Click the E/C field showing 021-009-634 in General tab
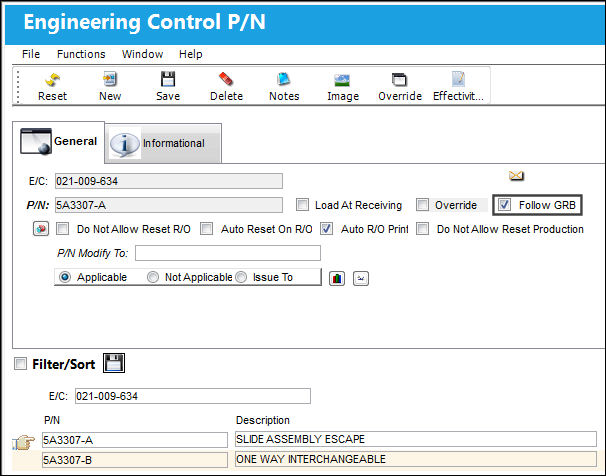 169,181
